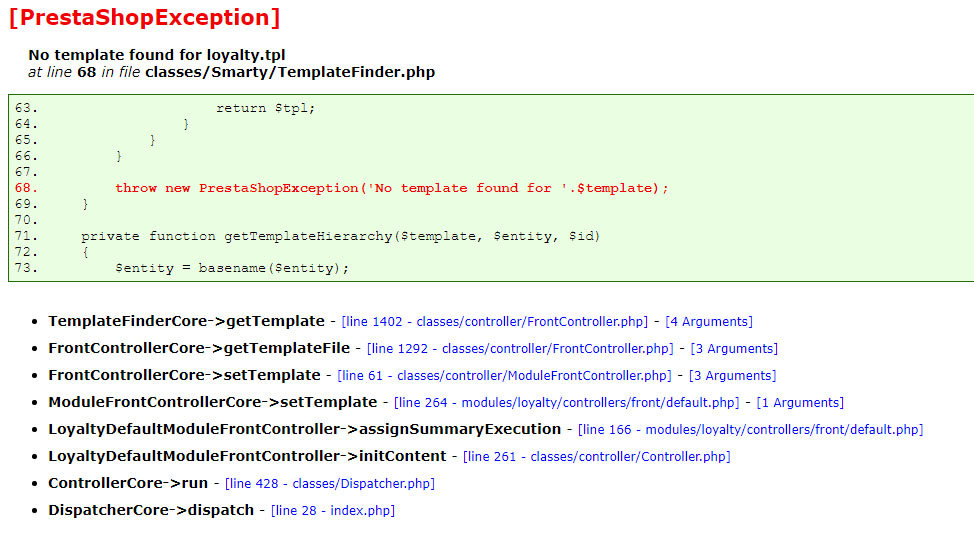Expand the 4 Arguments link
974x559 pixels.
(x=709, y=322)
